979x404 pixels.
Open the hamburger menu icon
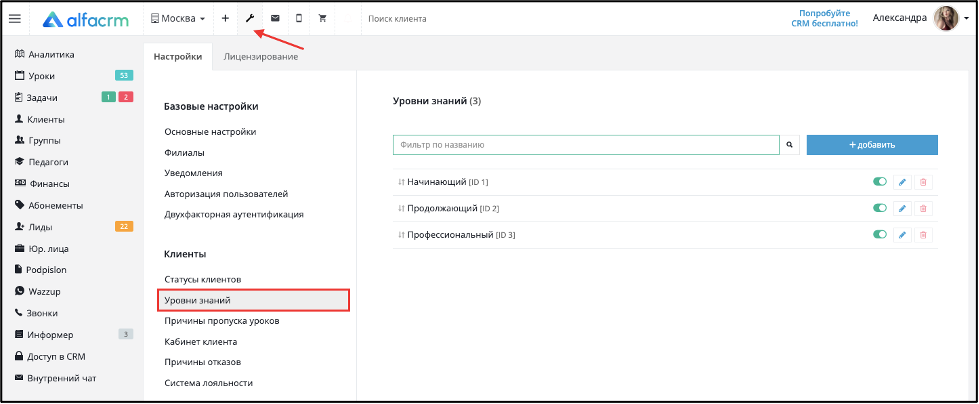click(x=15, y=19)
